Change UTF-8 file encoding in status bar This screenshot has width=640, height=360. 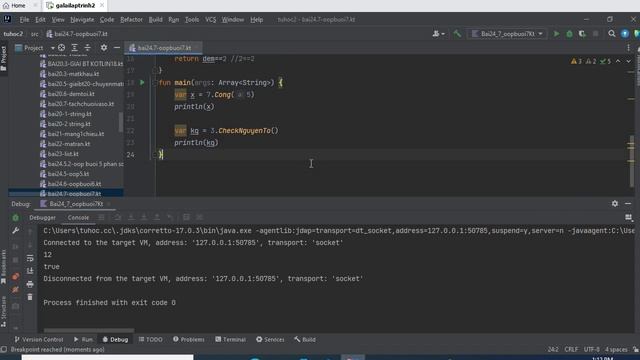(591, 349)
